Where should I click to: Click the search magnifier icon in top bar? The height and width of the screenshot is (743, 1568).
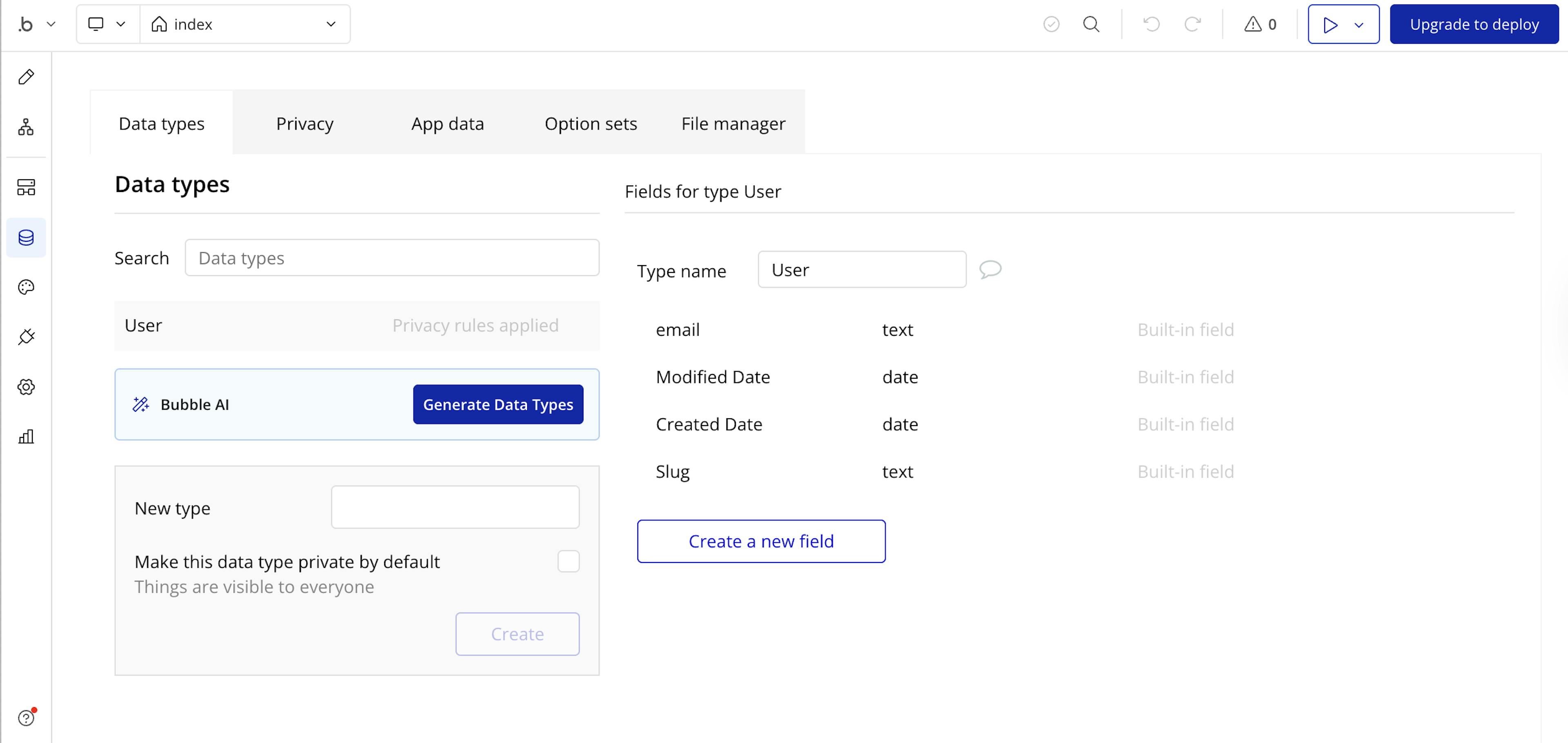[x=1091, y=25]
